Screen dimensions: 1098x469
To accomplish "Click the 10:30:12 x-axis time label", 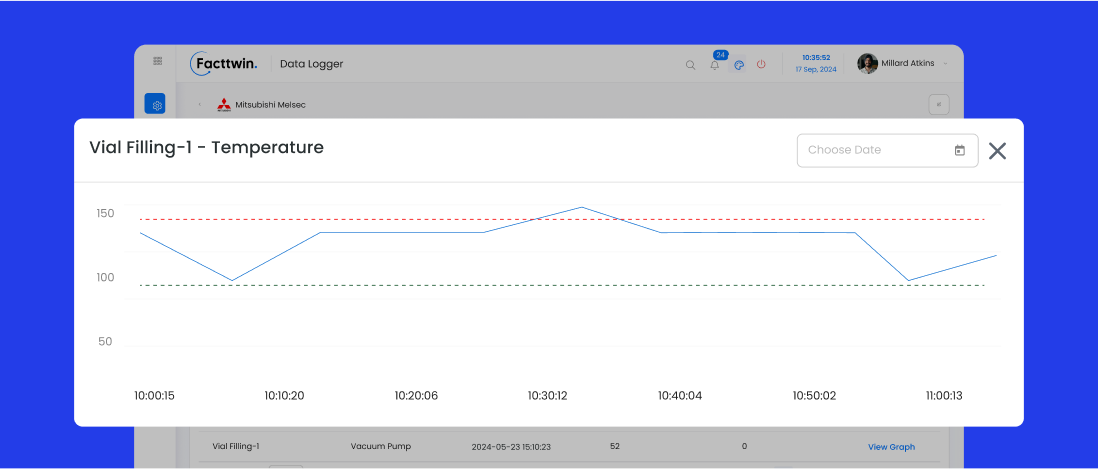I will pyautogui.click(x=548, y=396).
